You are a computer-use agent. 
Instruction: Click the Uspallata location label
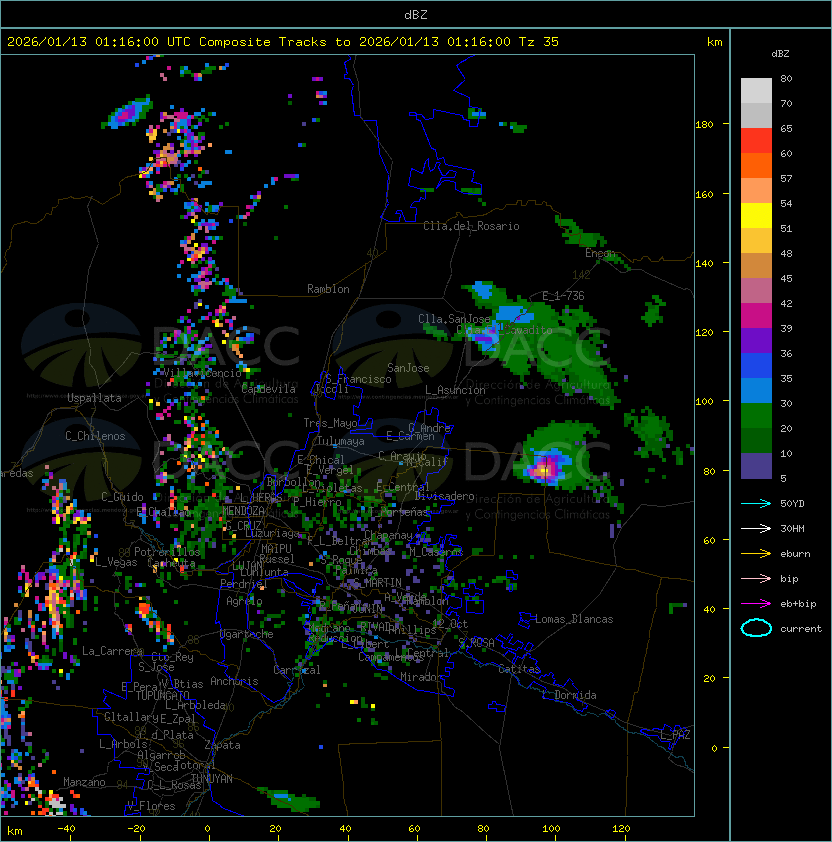pos(94,398)
